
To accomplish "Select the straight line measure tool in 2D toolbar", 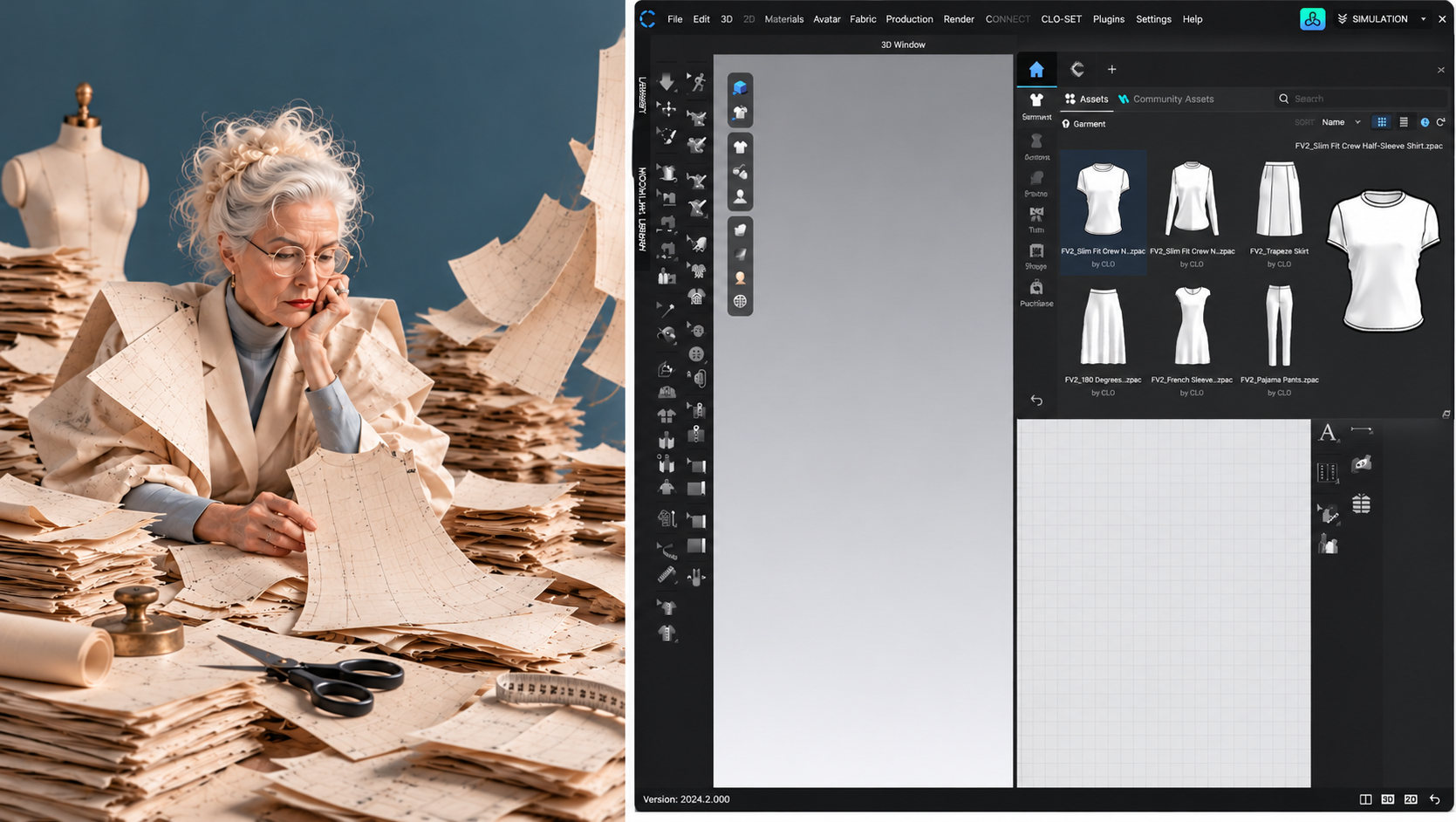I will tap(1362, 430).
